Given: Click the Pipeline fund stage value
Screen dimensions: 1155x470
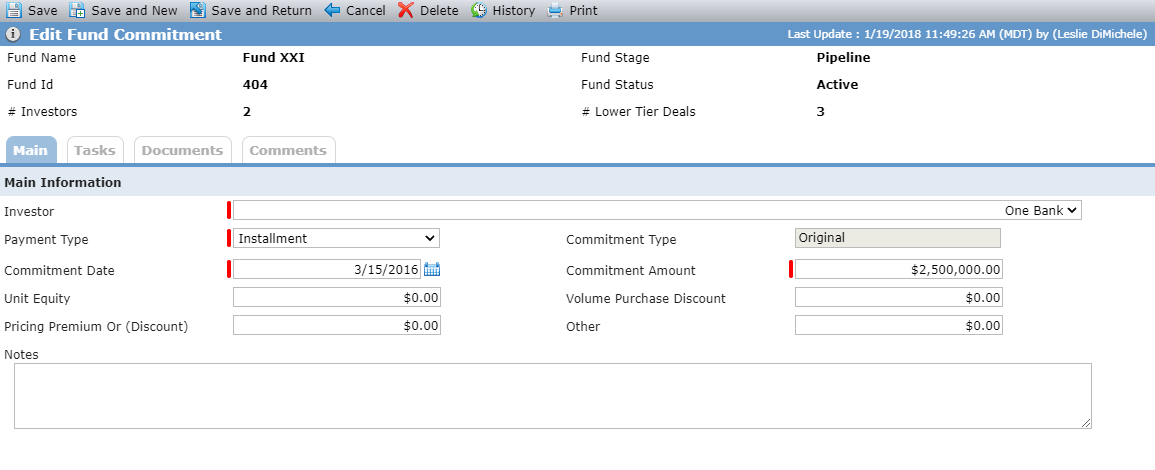Looking at the screenshot, I should tap(843, 57).
